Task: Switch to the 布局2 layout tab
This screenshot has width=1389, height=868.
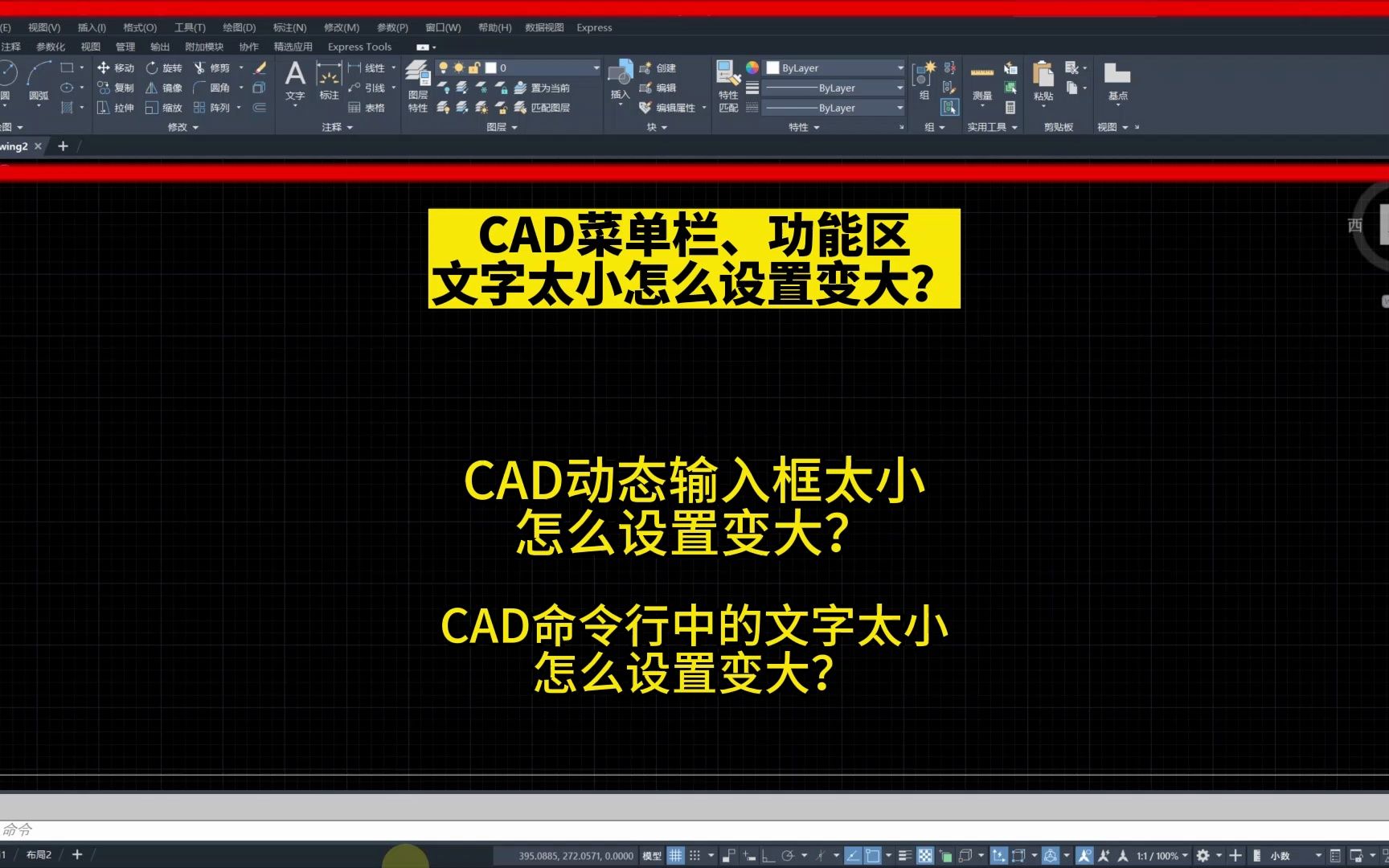Action: pyautogui.click(x=39, y=855)
